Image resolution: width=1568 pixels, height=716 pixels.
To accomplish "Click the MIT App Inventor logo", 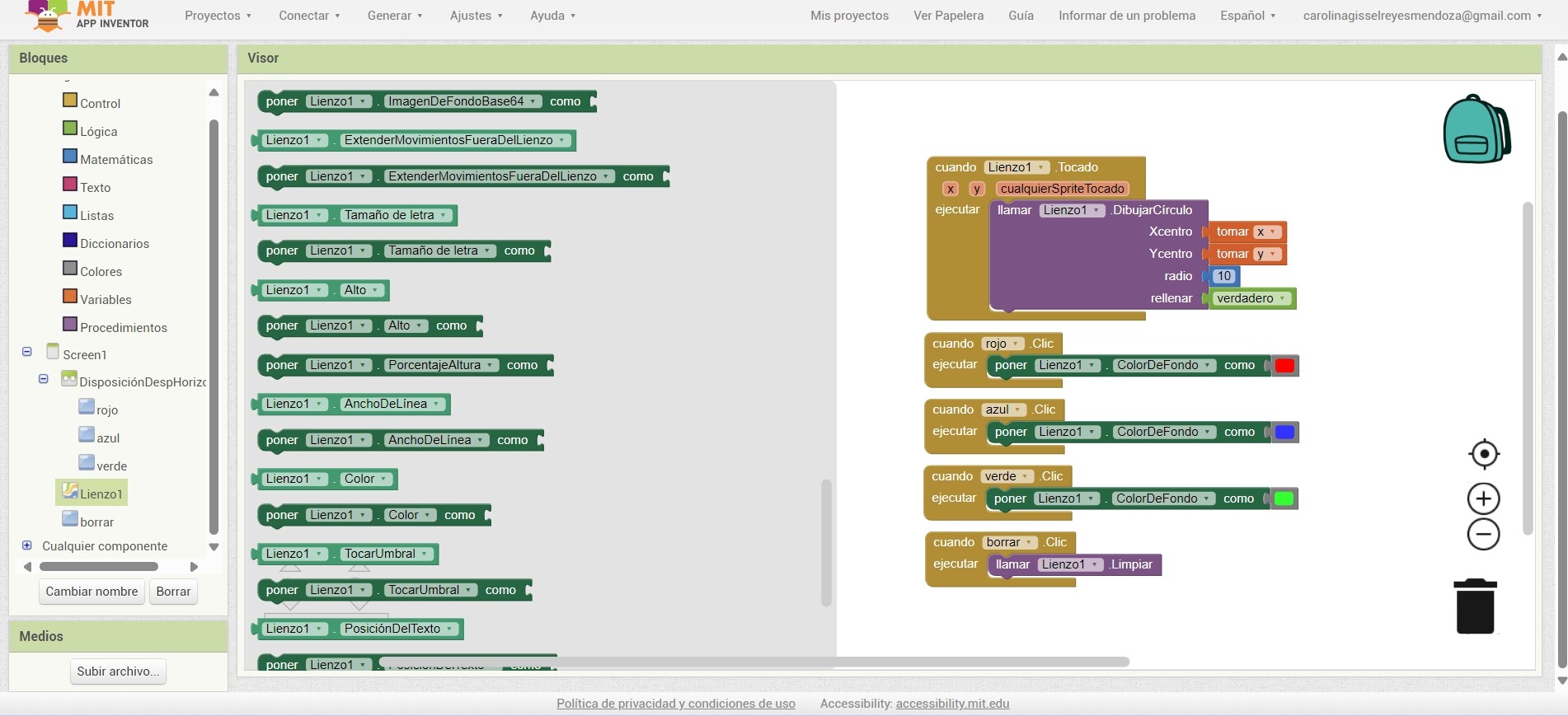I will [x=88, y=16].
